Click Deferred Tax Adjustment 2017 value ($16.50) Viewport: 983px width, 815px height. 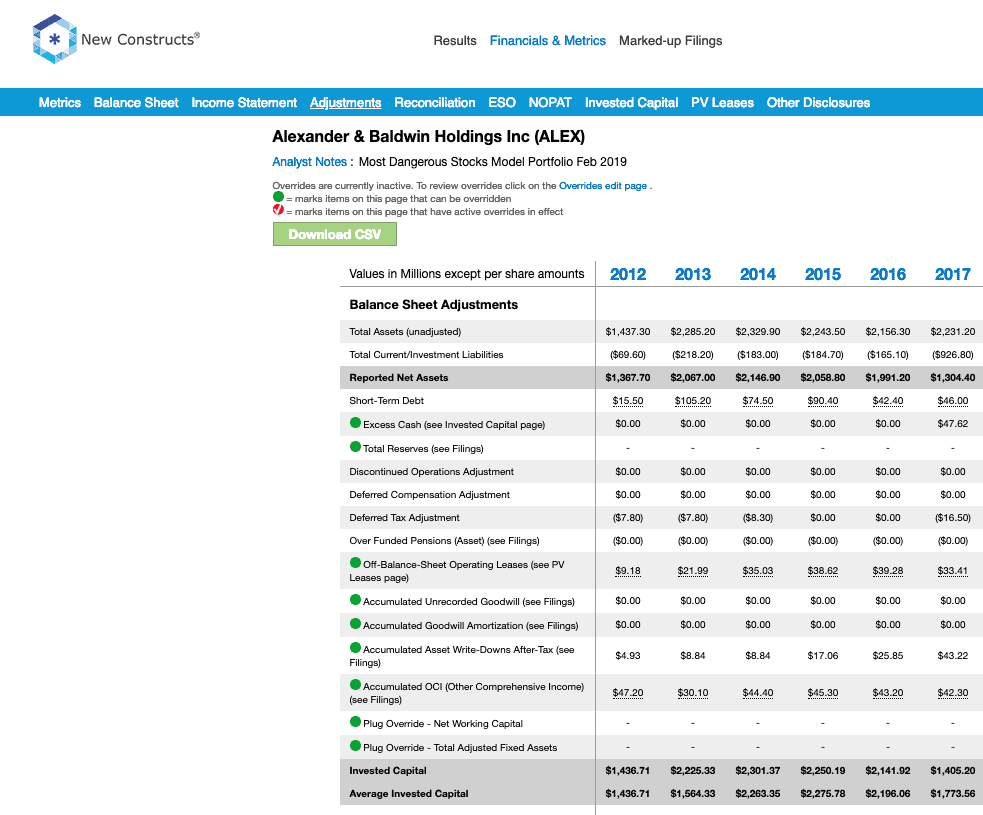[952, 518]
